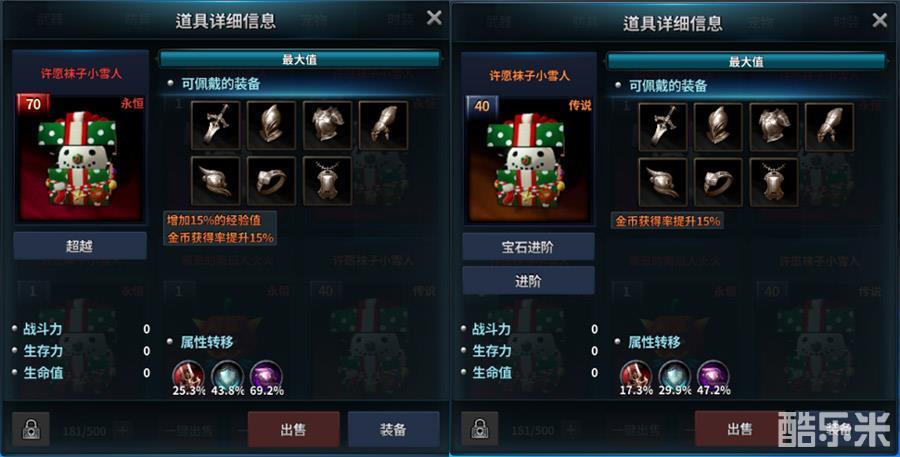
Task: Close the left item details panel
Action: tap(435, 18)
